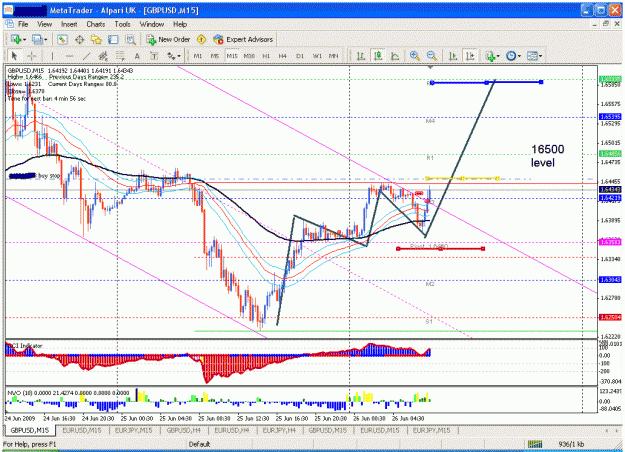
Task: Switch to the GBPUSD,H4 chart tab
Action: [x=183, y=430]
